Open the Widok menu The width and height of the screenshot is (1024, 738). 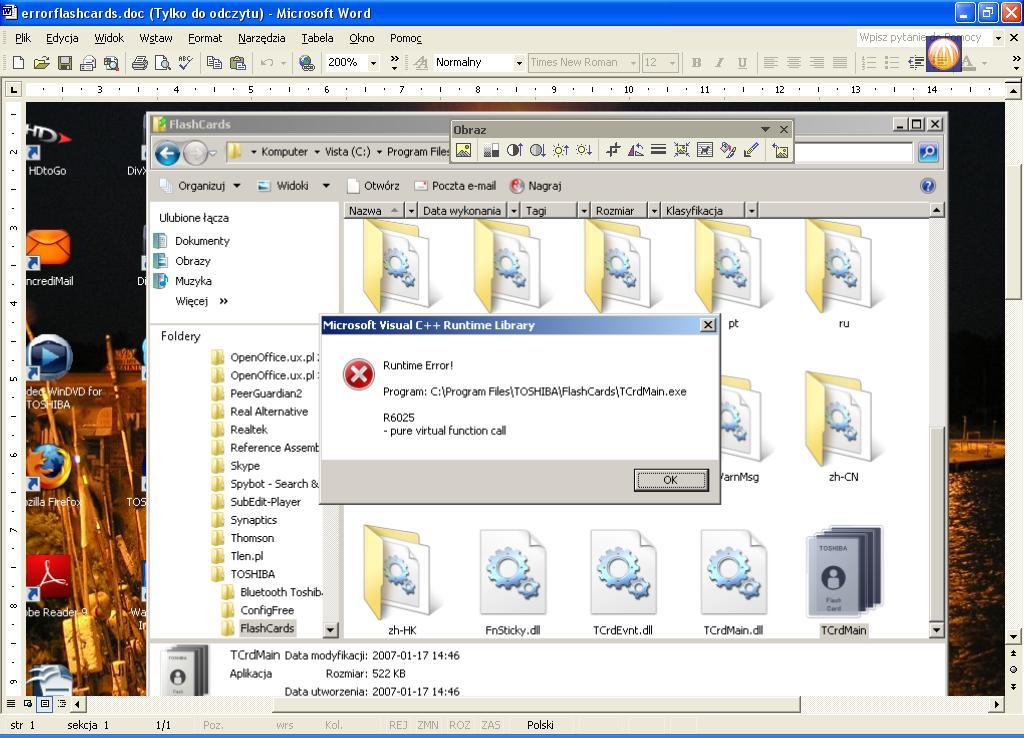pyautogui.click(x=109, y=38)
